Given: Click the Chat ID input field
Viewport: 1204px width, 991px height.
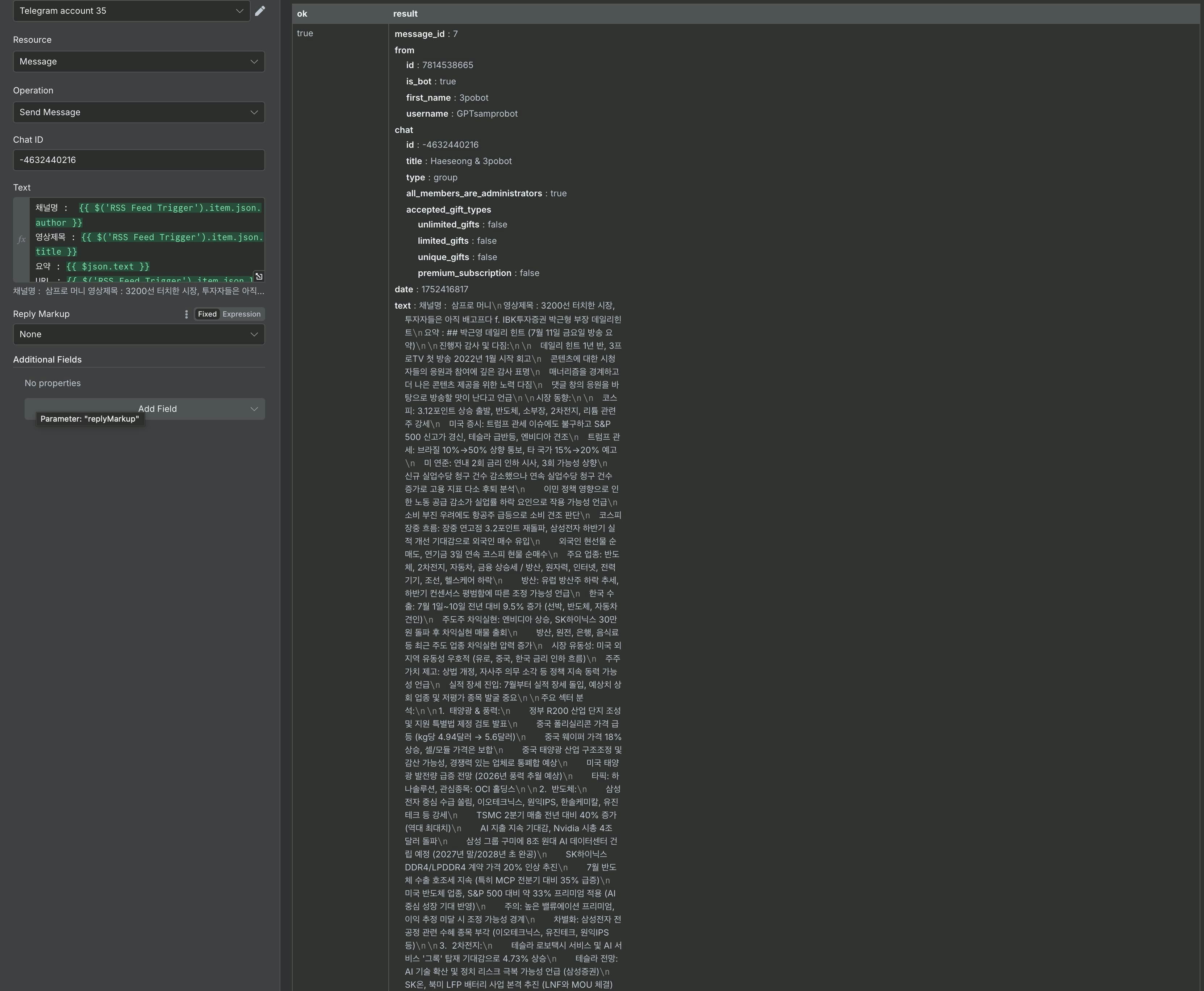Looking at the screenshot, I should point(139,160).
